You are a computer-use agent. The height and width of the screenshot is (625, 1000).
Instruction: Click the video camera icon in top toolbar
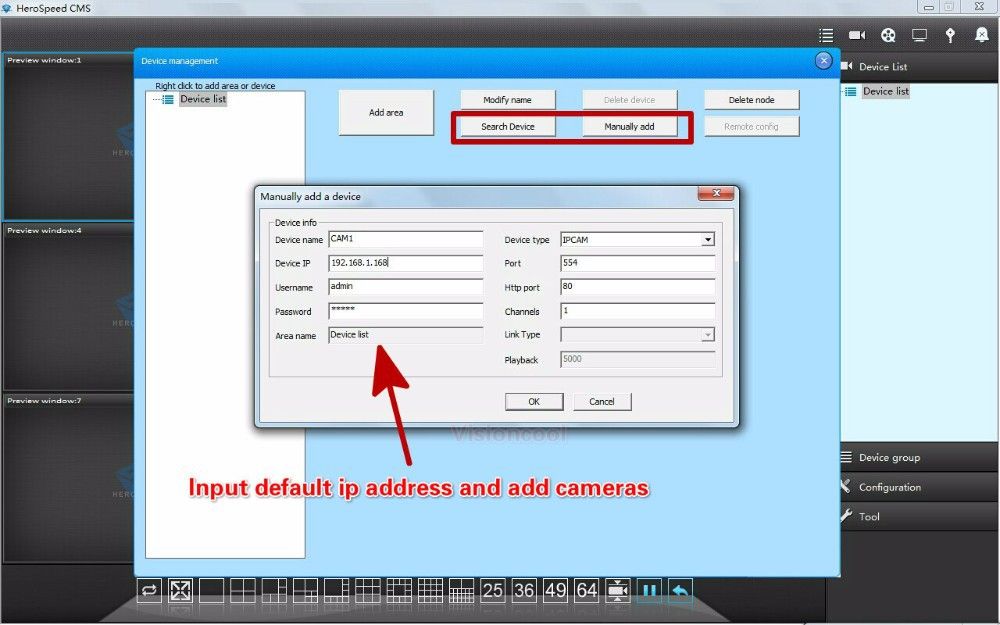click(x=857, y=35)
